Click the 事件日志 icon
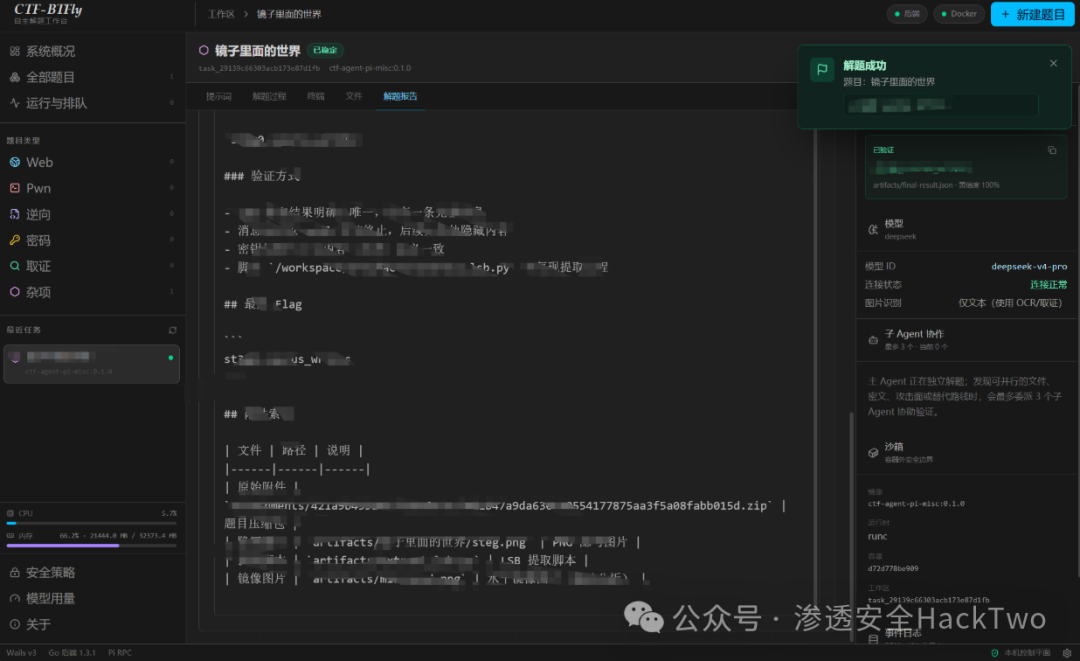Image resolution: width=1080 pixels, height=661 pixels. click(x=873, y=638)
